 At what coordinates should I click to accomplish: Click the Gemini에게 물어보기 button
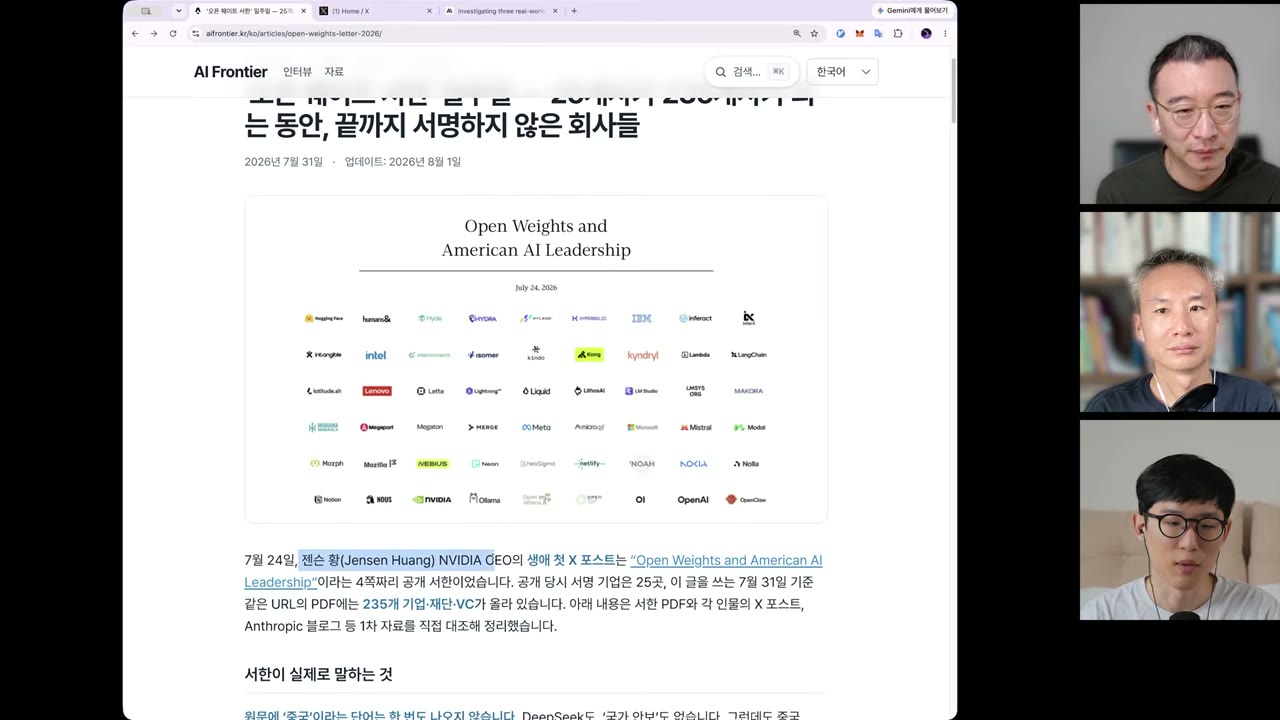coord(912,11)
